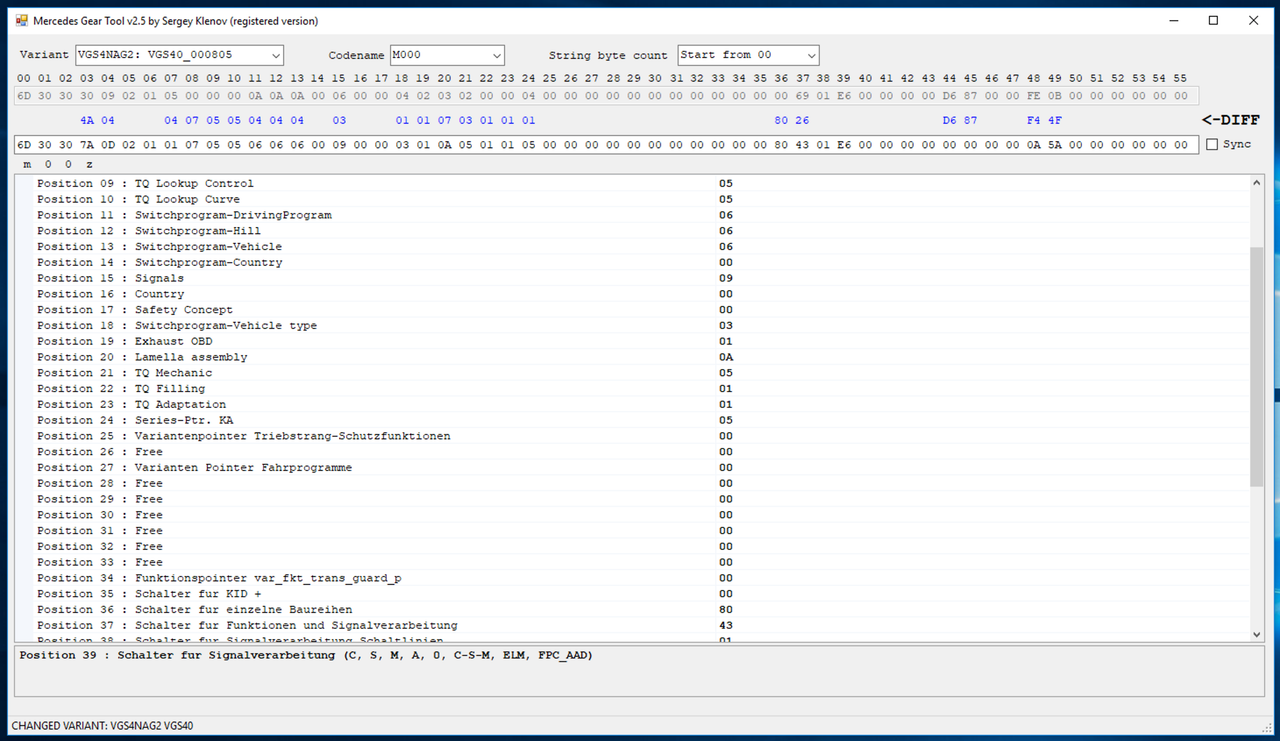Select Position 12 Switchprogram-Hill row
The height and width of the screenshot is (741, 1280).
632,231
